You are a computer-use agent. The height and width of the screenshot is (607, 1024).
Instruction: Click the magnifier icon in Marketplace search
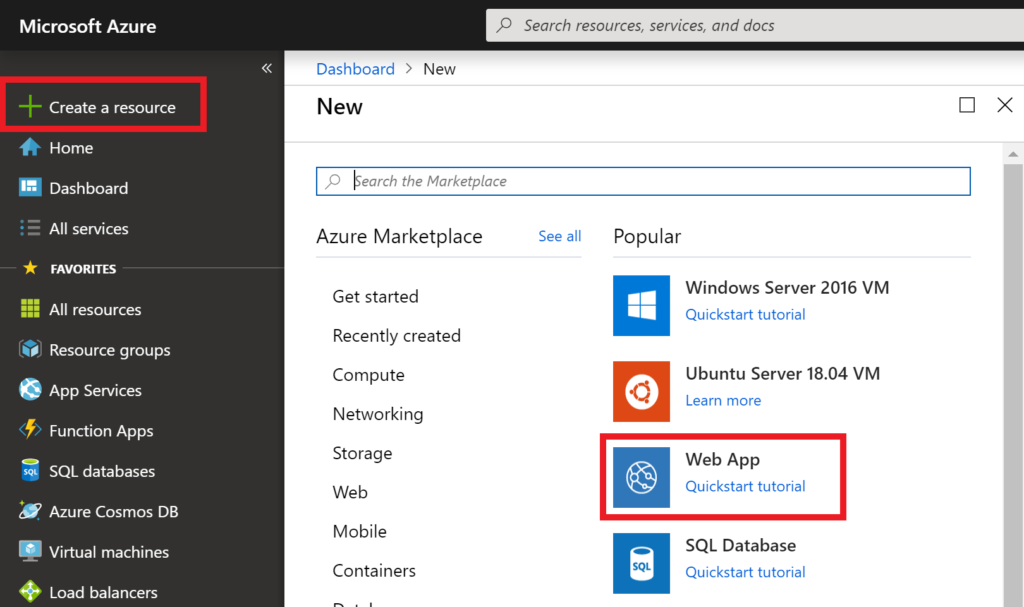click(x=333, y=181)
